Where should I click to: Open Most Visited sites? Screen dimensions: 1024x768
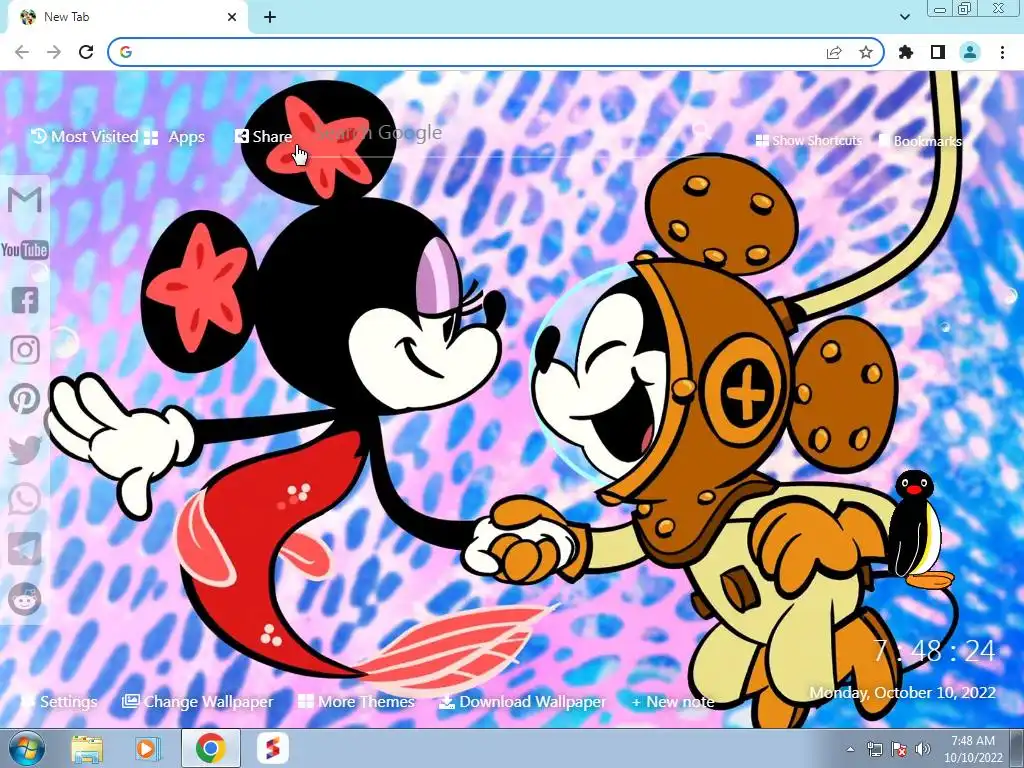coord(85,136)
